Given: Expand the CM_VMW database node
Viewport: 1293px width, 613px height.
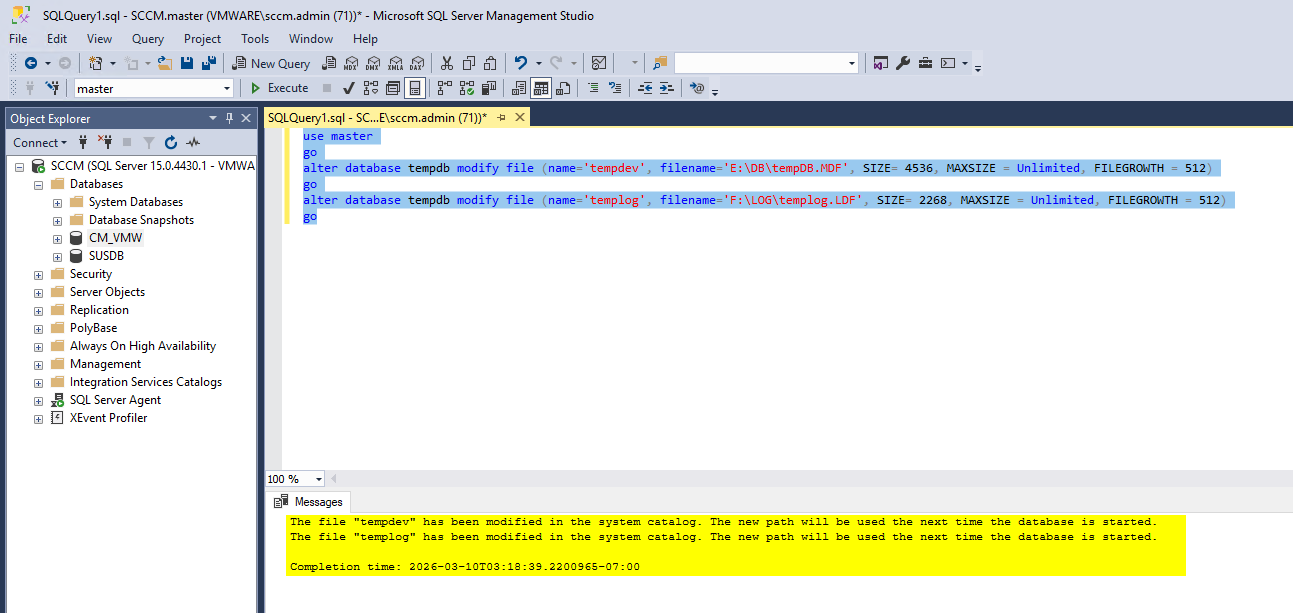Looking at the screenshot, I should pyautogui.click(x=58, y=238).
